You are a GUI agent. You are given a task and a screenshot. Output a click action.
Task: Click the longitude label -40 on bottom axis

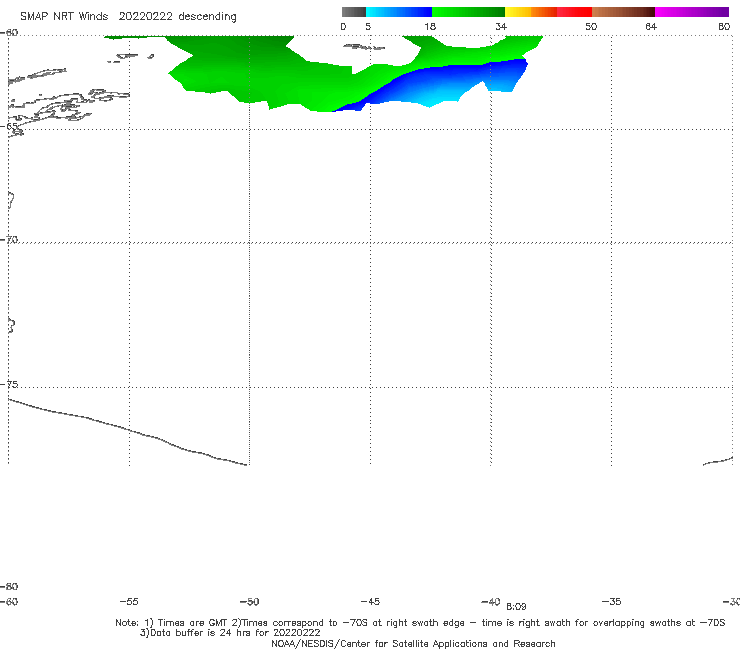491,601
